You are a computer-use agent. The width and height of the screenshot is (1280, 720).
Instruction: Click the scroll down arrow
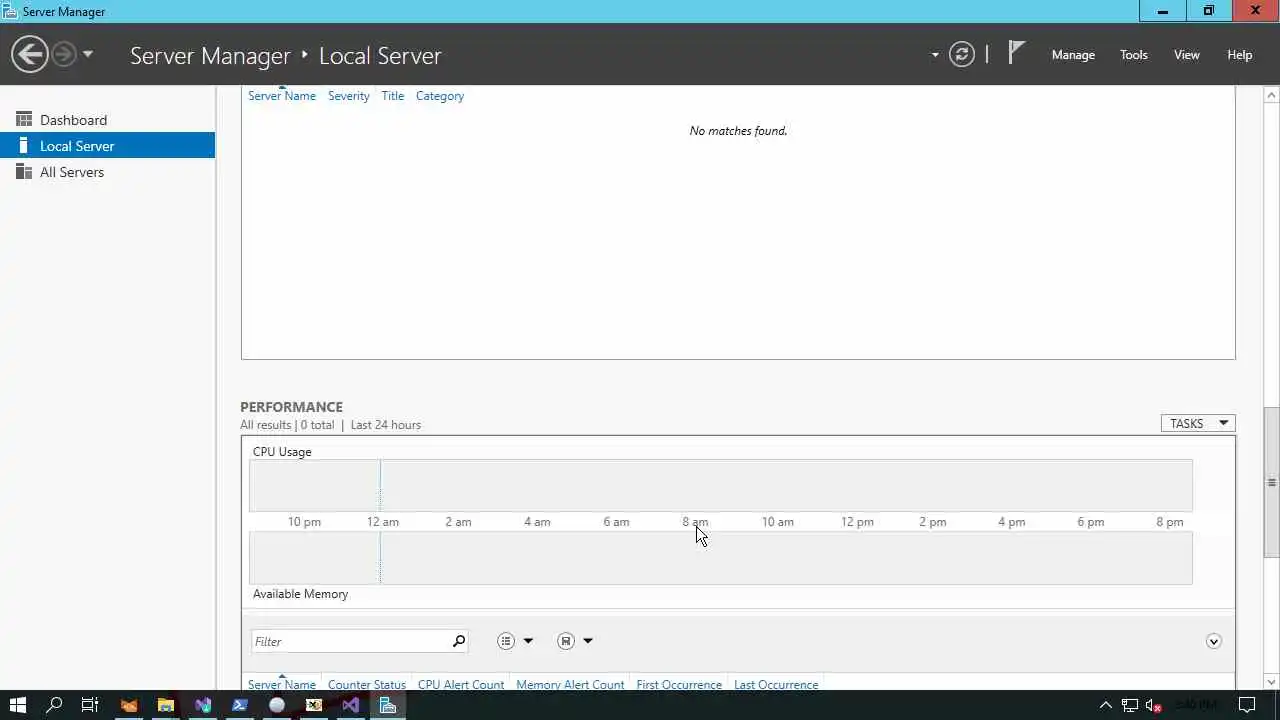click(1271, 682)
